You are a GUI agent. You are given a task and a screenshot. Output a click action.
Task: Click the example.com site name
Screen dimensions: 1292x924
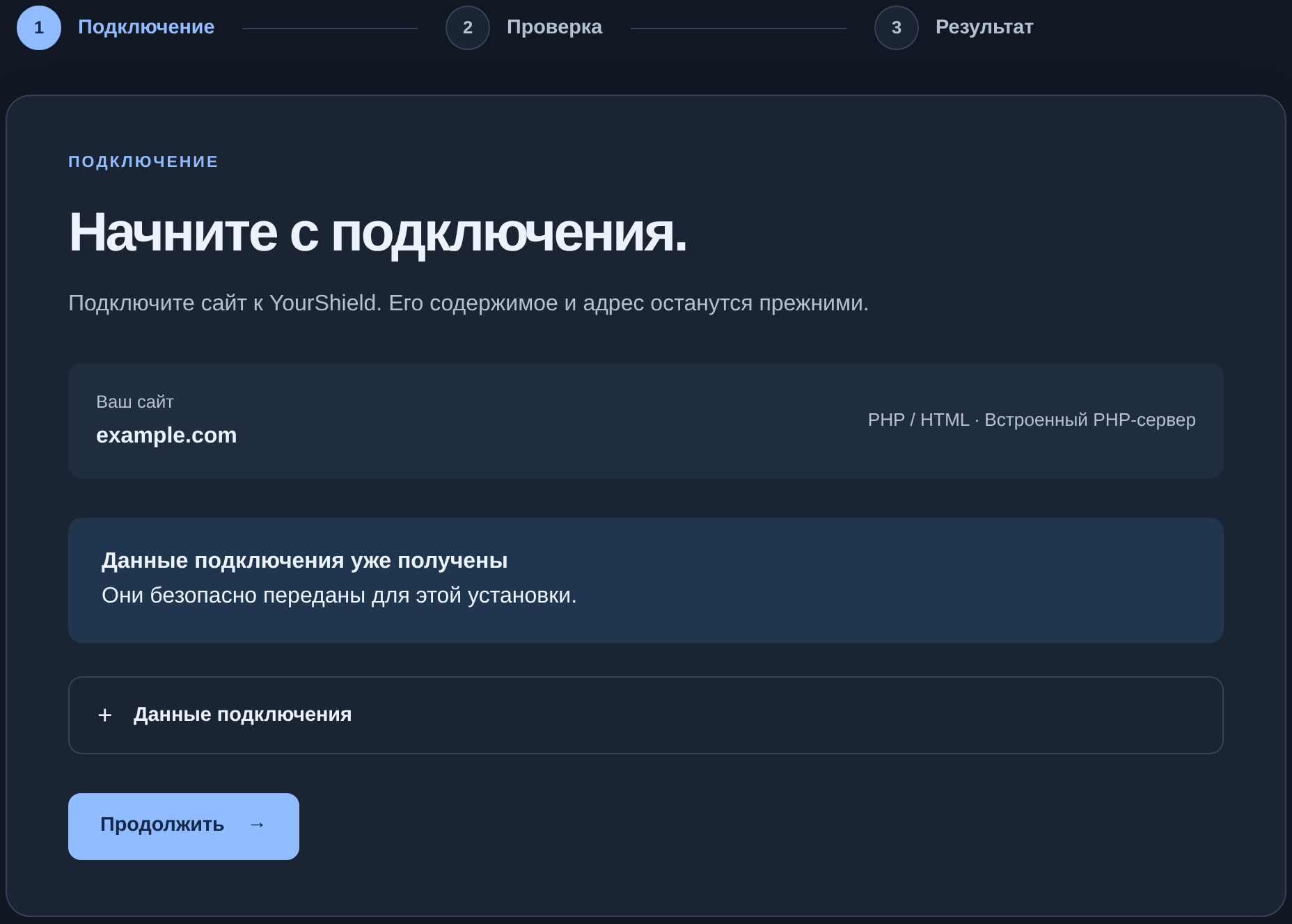[166, 436]
